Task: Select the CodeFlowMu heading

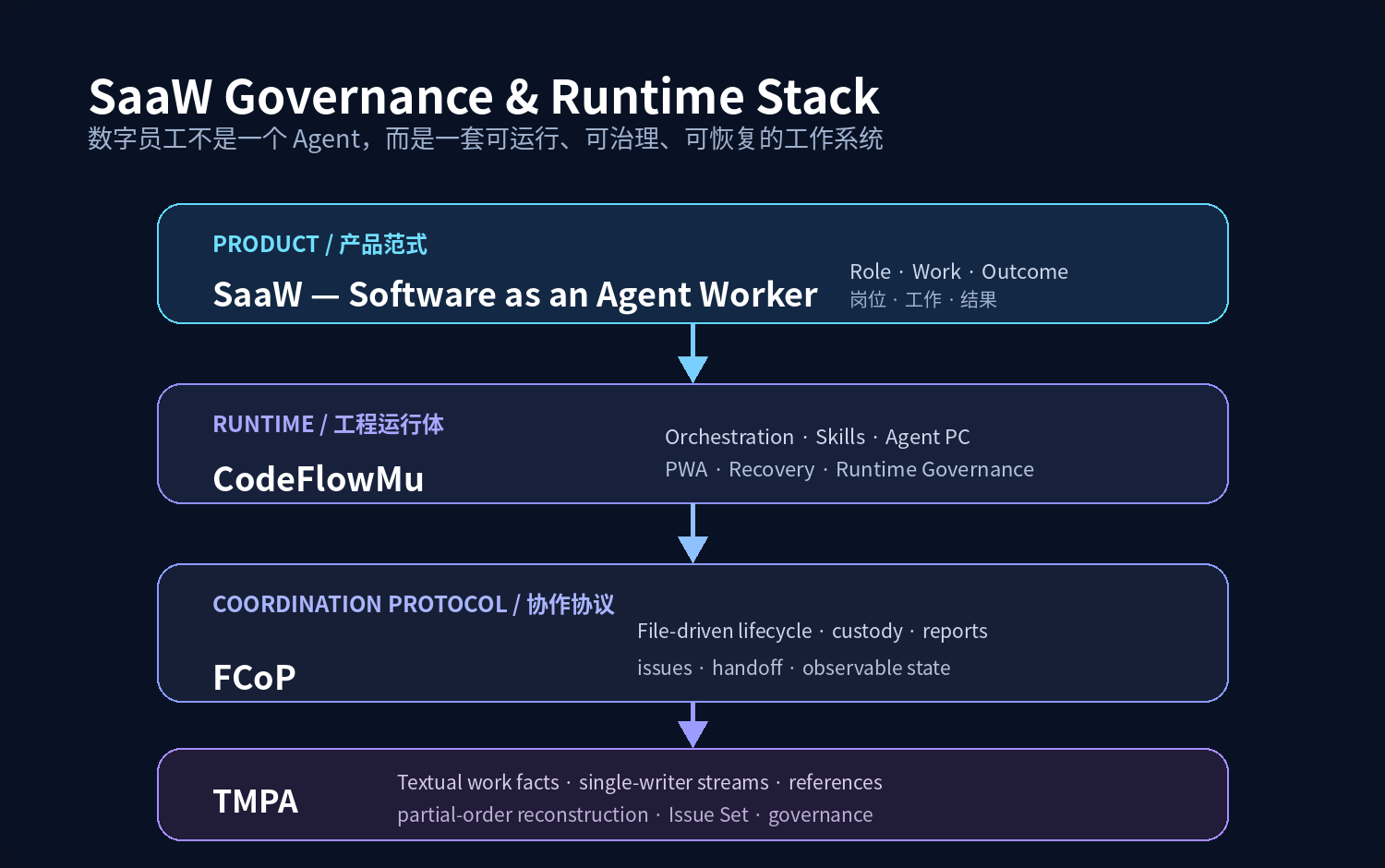Action: pyautogui.click(x=319, y=479)
